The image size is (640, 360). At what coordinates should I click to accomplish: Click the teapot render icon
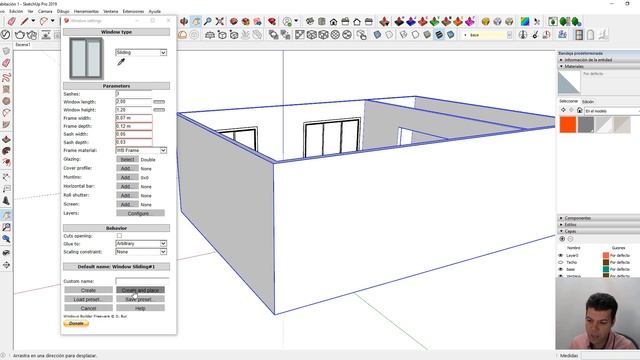[x=20, y=35]
